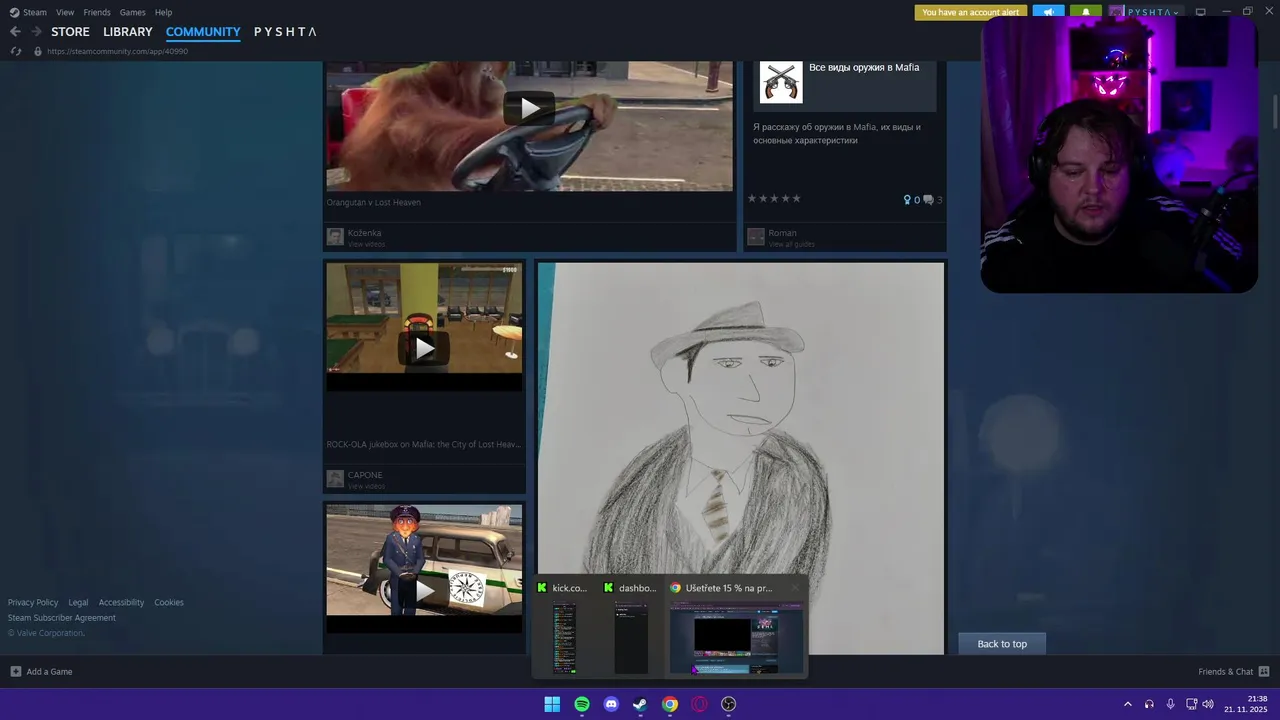This screenshot has height=720, width=1280.
Task: Open announcements megaphone icon
Action: (1048, 12)
